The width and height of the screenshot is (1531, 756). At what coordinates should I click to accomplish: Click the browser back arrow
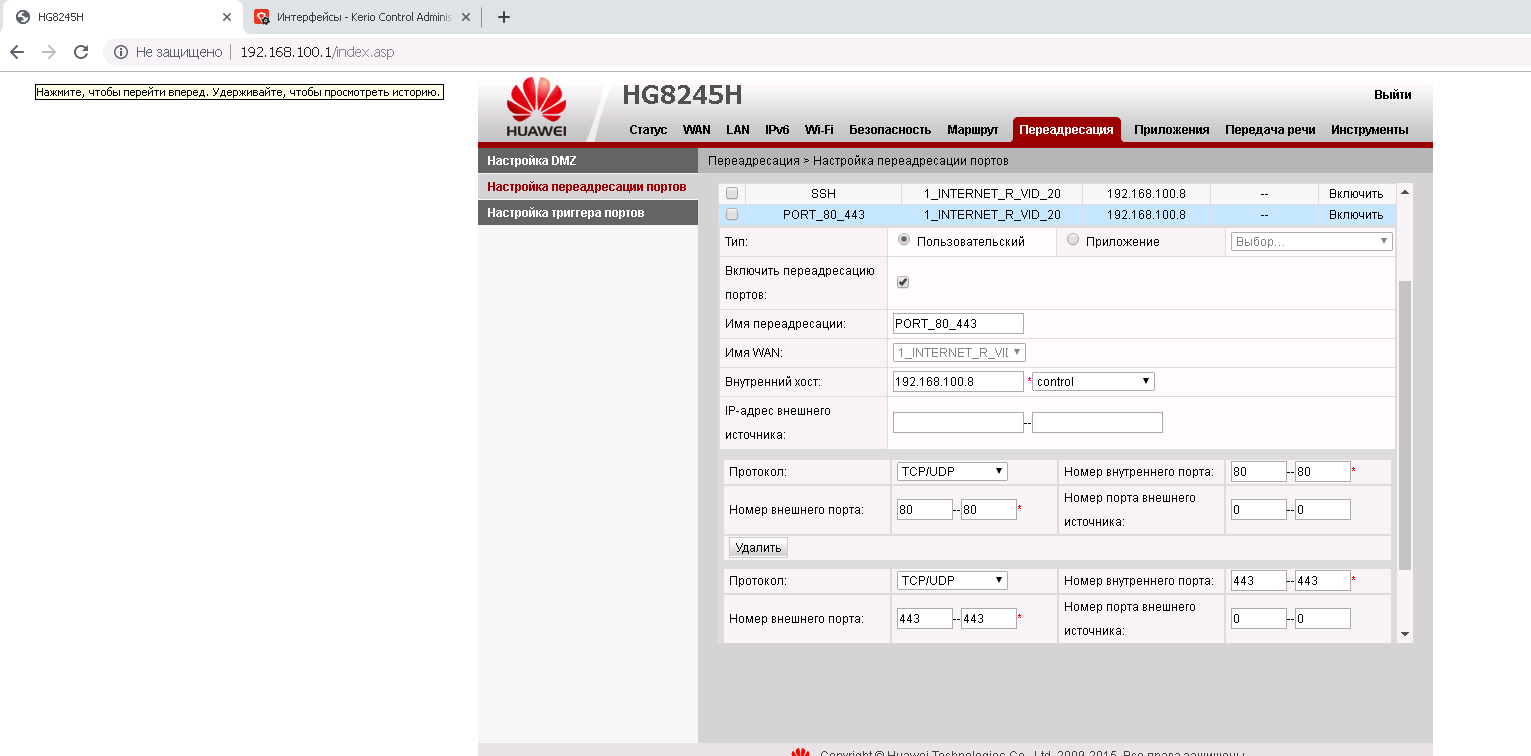click(17, 52)
